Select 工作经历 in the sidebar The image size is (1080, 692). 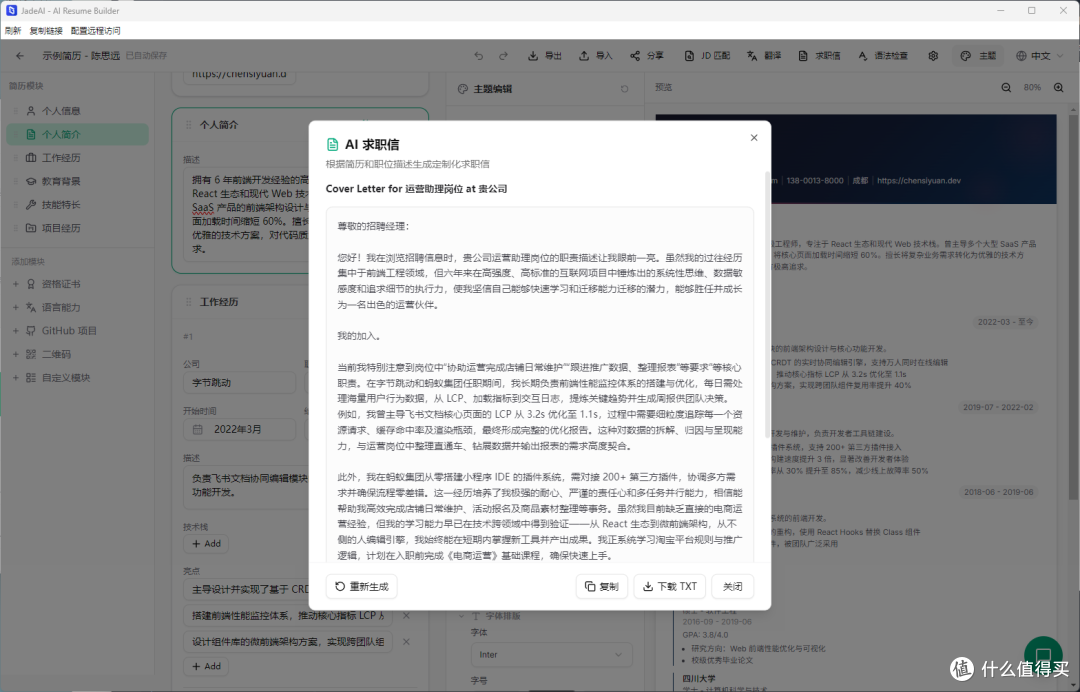tap(78, 158)
